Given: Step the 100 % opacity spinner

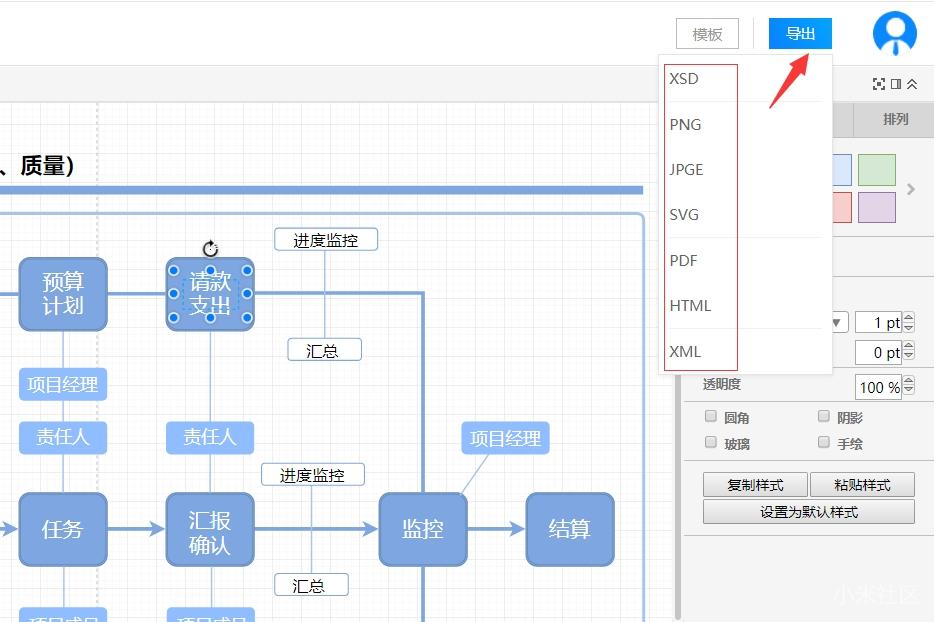Looking at the screenshot, I should [x=908, y=385].
